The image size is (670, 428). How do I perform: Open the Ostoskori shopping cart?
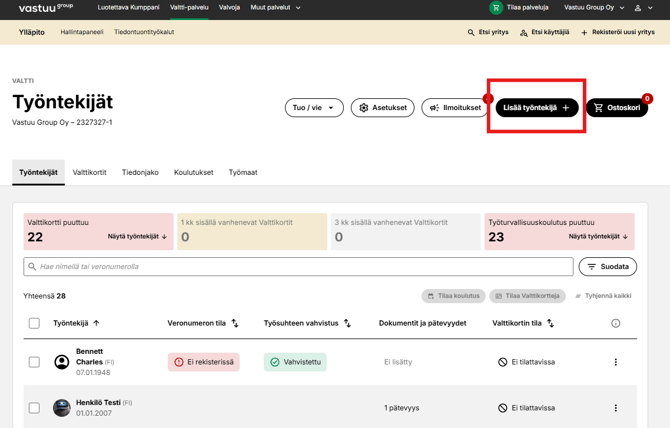[x=617, y=108]
